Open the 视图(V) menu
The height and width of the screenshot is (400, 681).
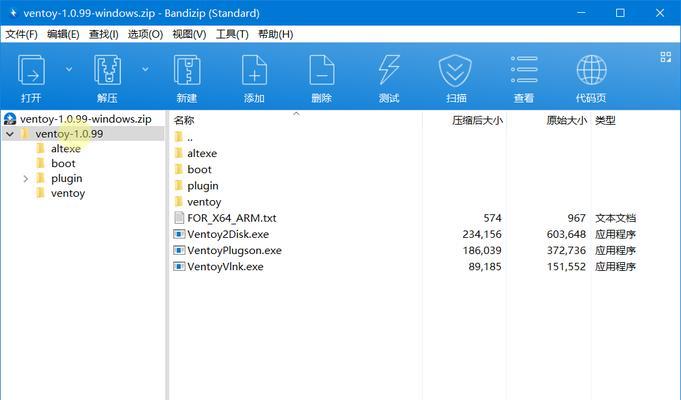coord(189,34)
